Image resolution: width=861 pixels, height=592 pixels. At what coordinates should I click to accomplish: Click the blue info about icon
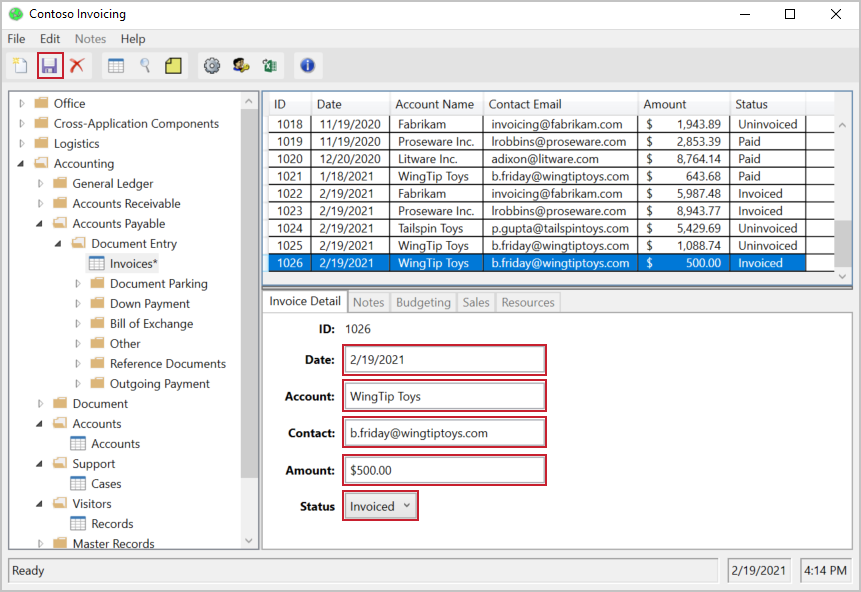click(x=308, y=66)
